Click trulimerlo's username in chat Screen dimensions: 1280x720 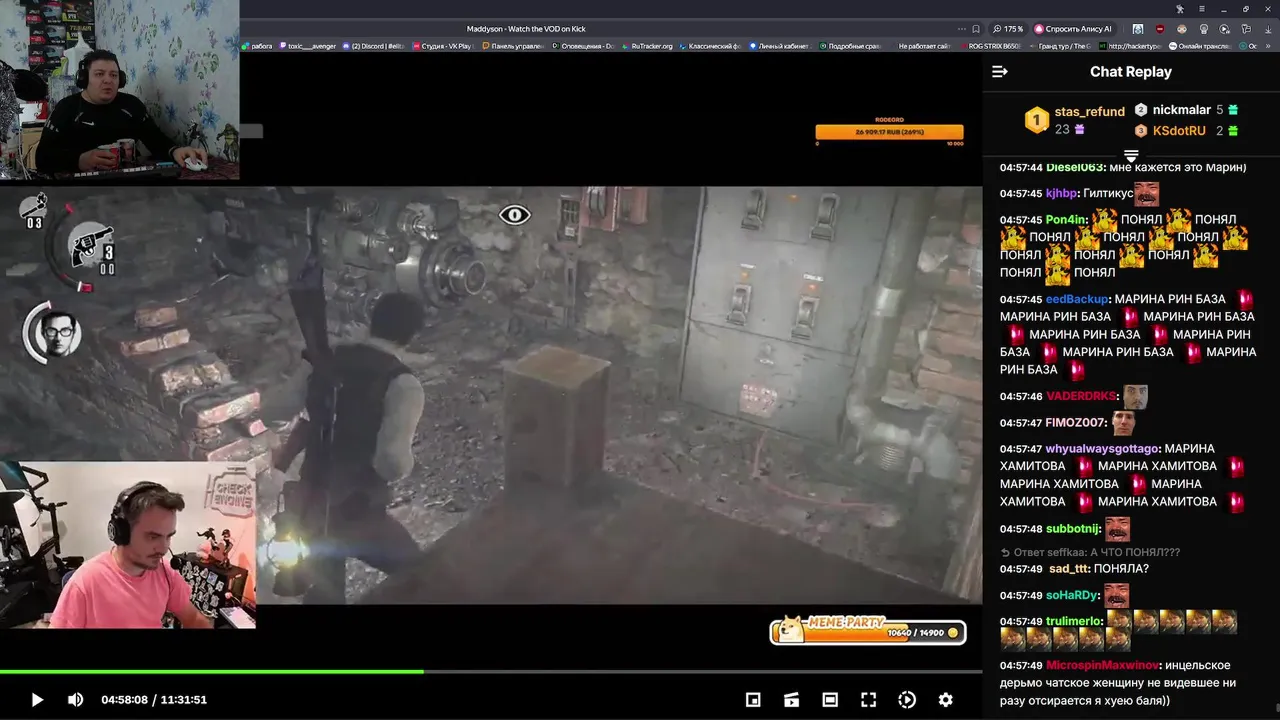tap(1073, 622)
